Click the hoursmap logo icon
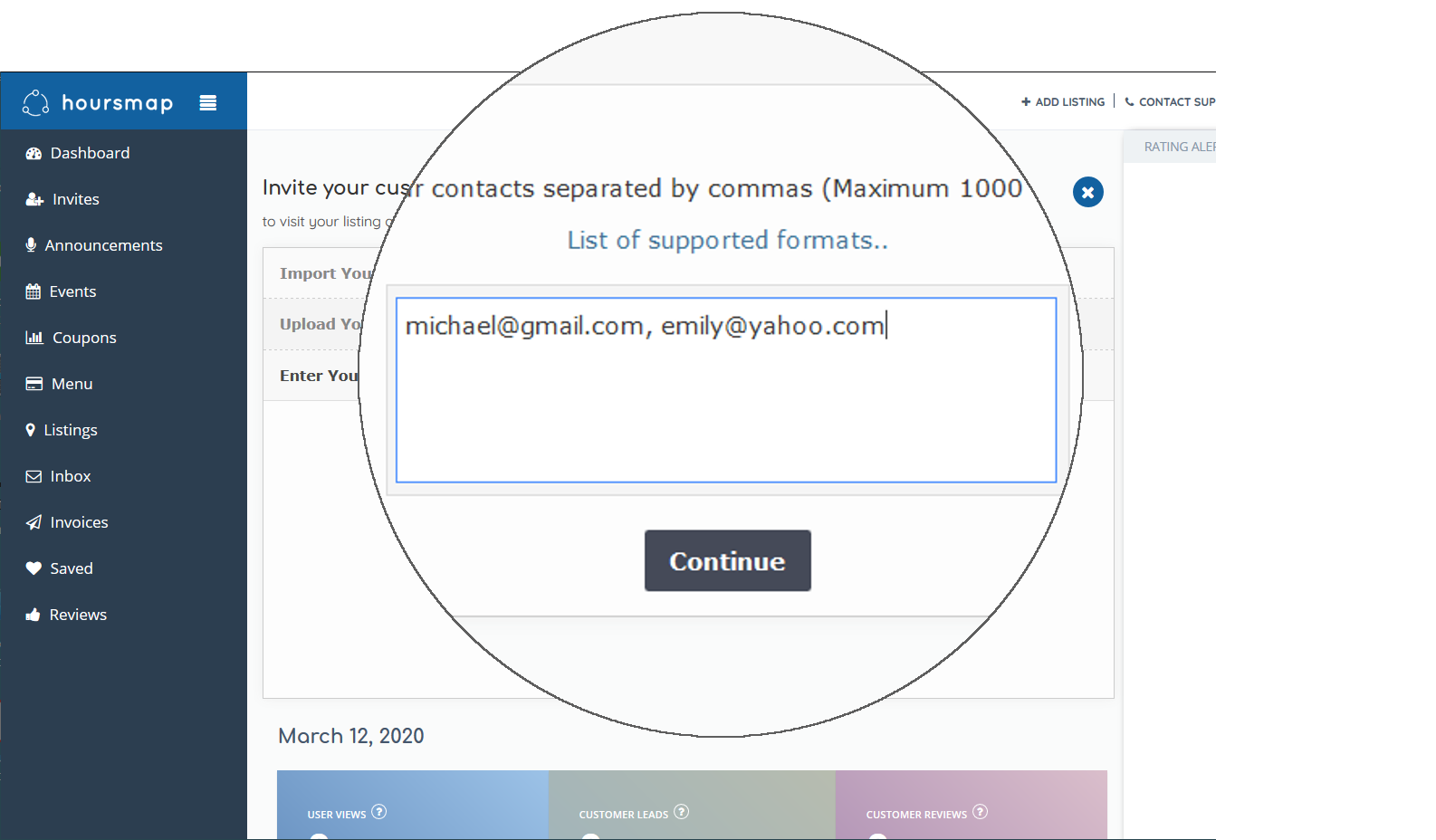Viewport: 1436px width, 840px height. tap(35, 102)
